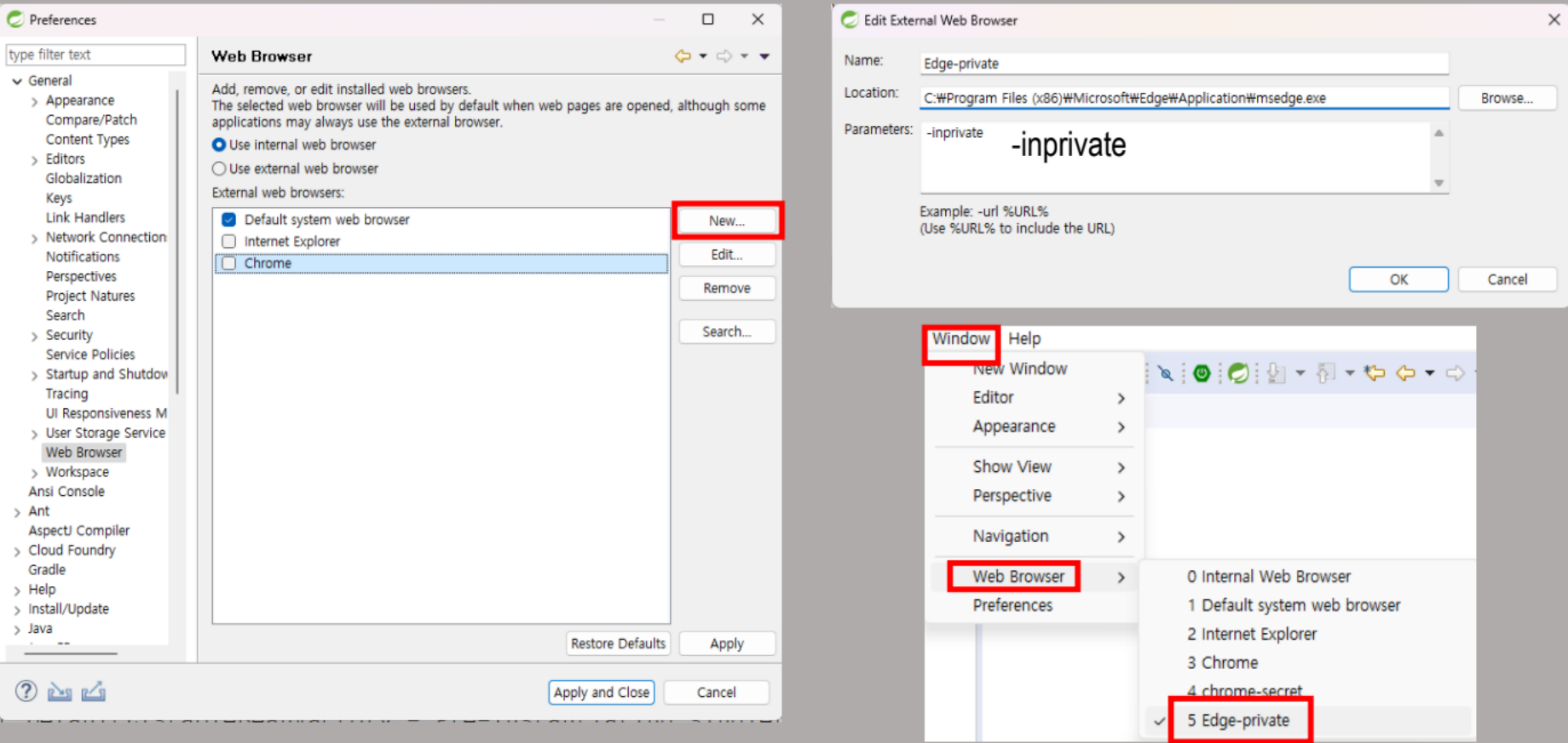1568x743 pixels.
Task: Select Keys in preferences tree
Action: [x=59, y=199]
